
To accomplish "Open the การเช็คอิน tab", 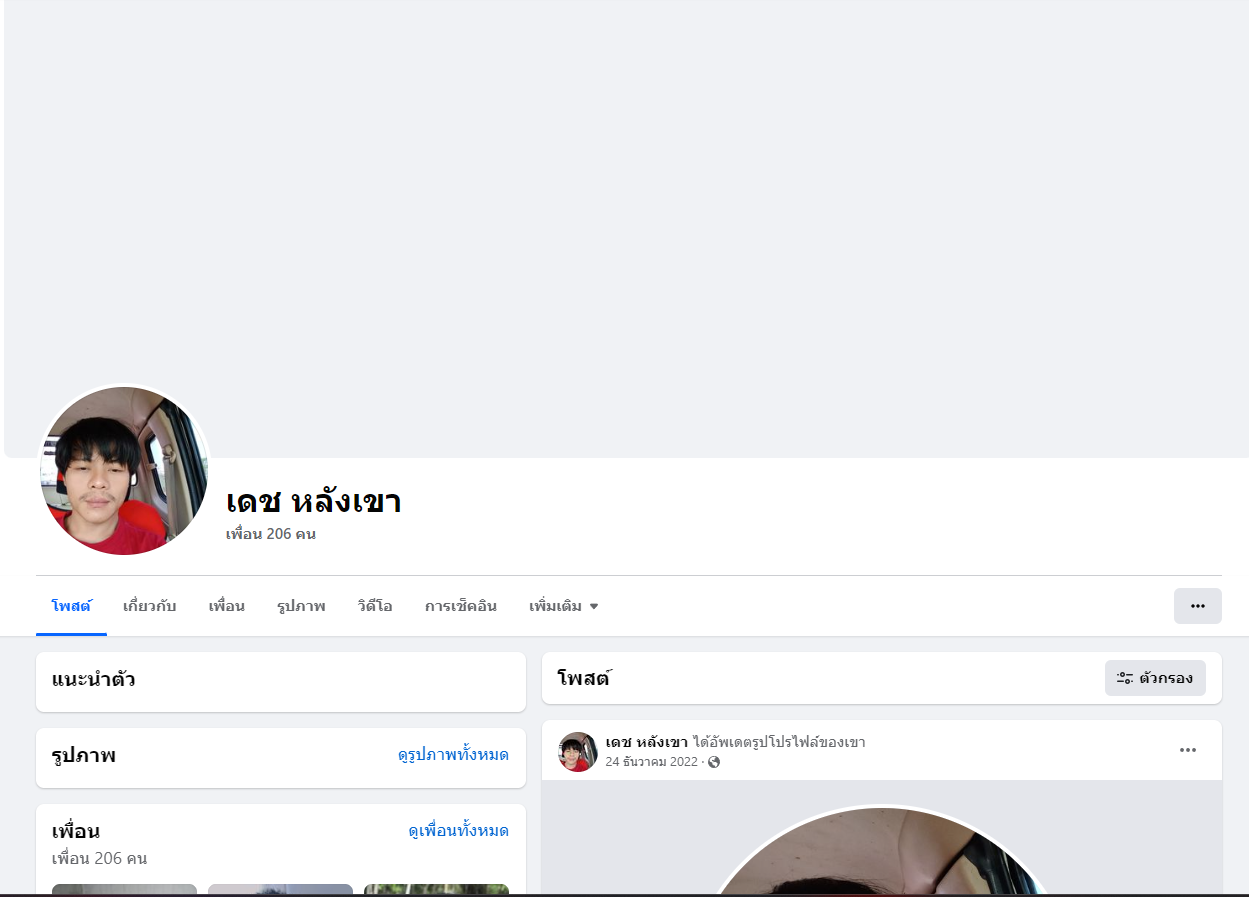I will click(461, 606).
